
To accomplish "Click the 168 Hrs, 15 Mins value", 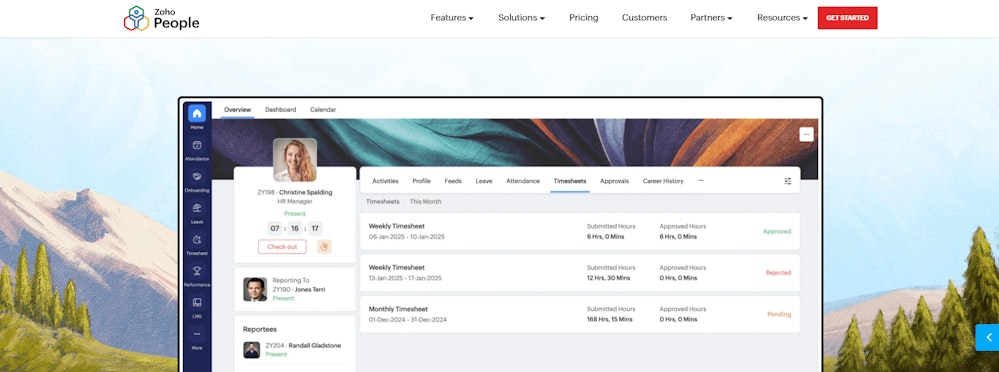I will (x=610, y=319).
